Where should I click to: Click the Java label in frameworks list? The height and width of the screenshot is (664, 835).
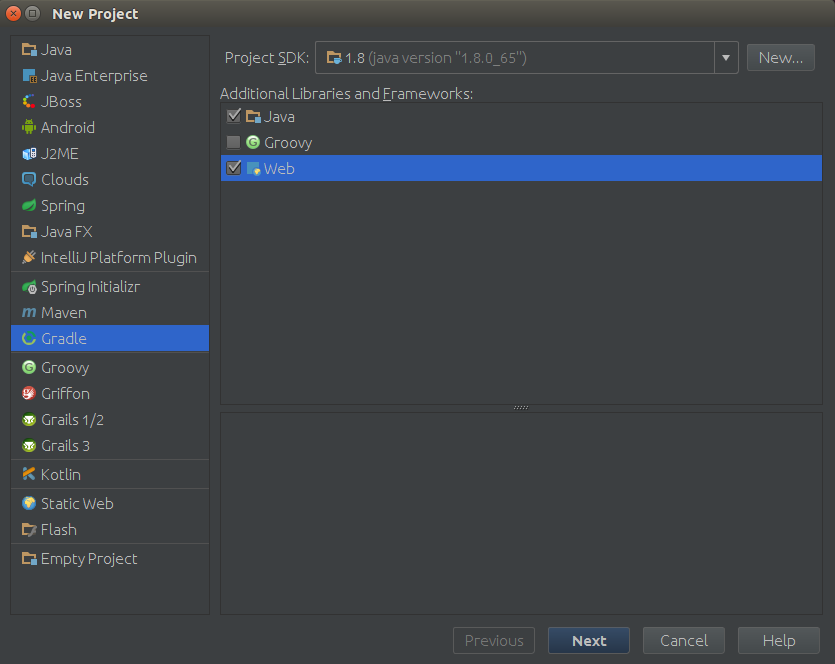(279, 117)
